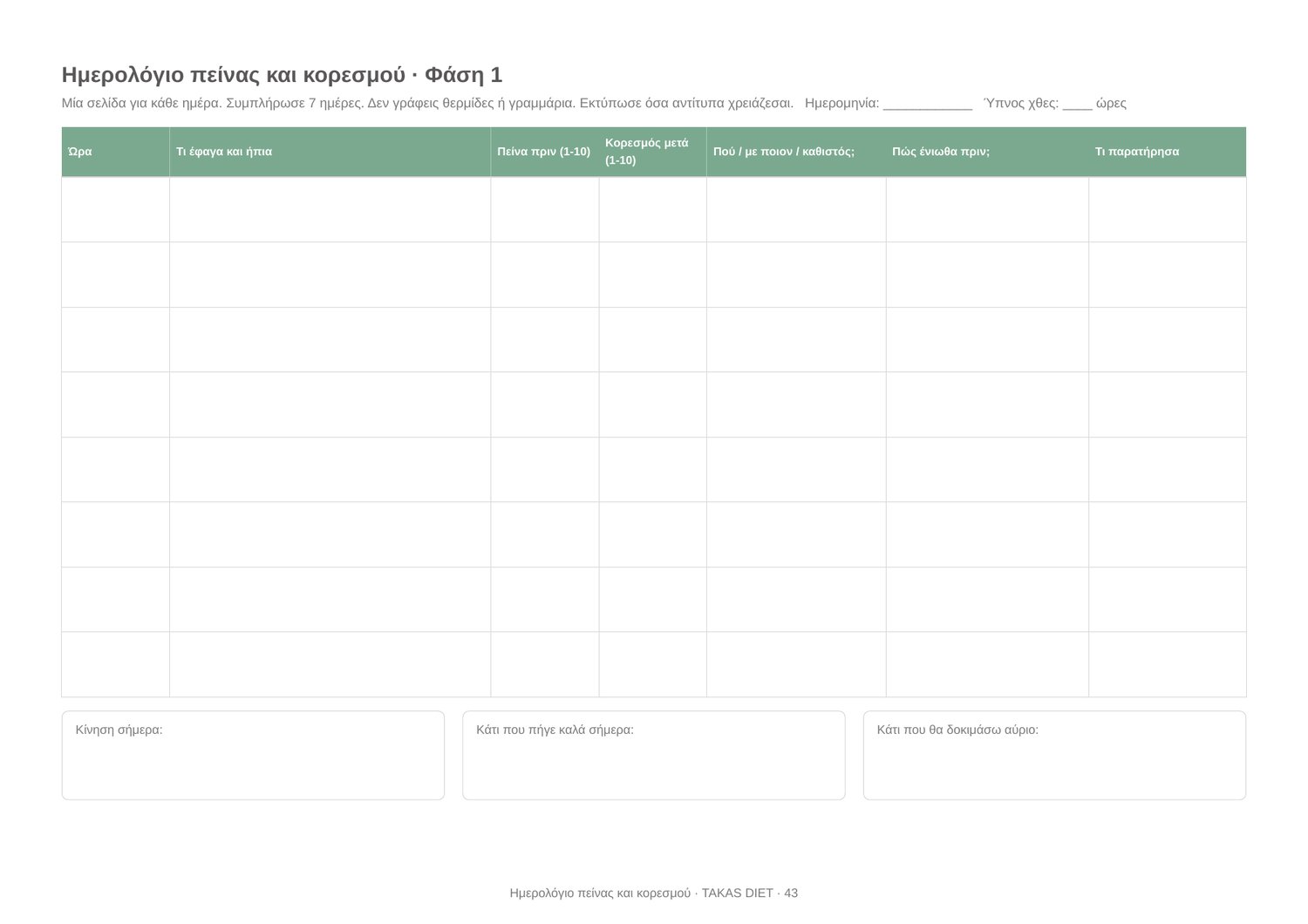
Task: Click the 'Τι παρατήρησα' column header
Action: coord(1168,152)
